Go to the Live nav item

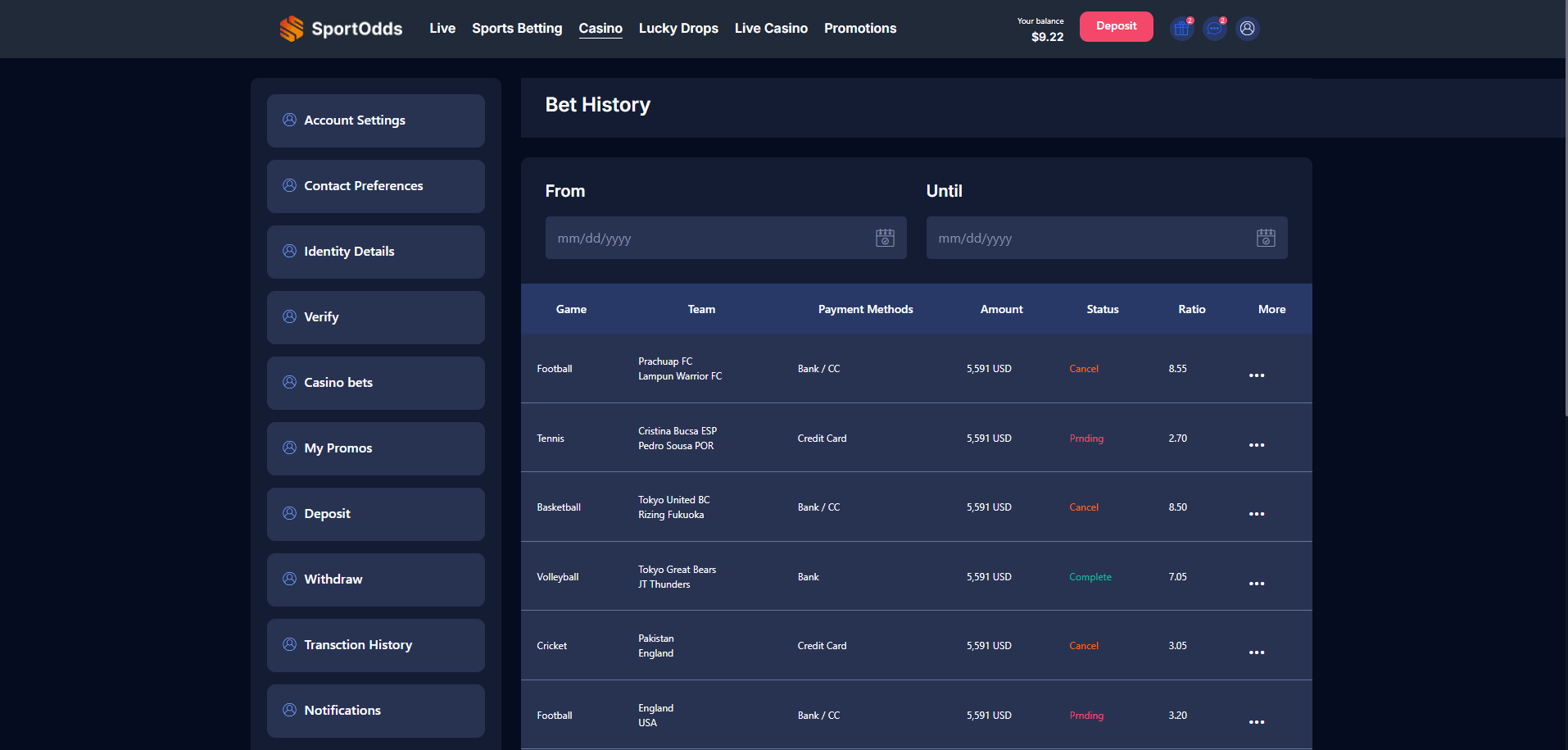(x=442, y=28)
